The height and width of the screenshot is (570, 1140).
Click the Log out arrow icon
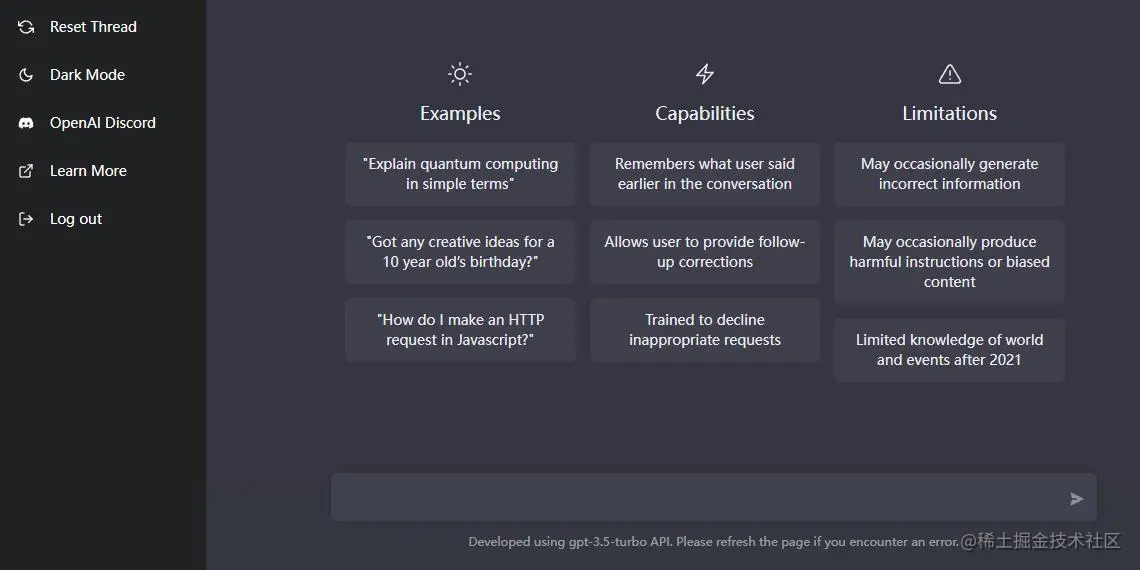click(x=26, y=219)
